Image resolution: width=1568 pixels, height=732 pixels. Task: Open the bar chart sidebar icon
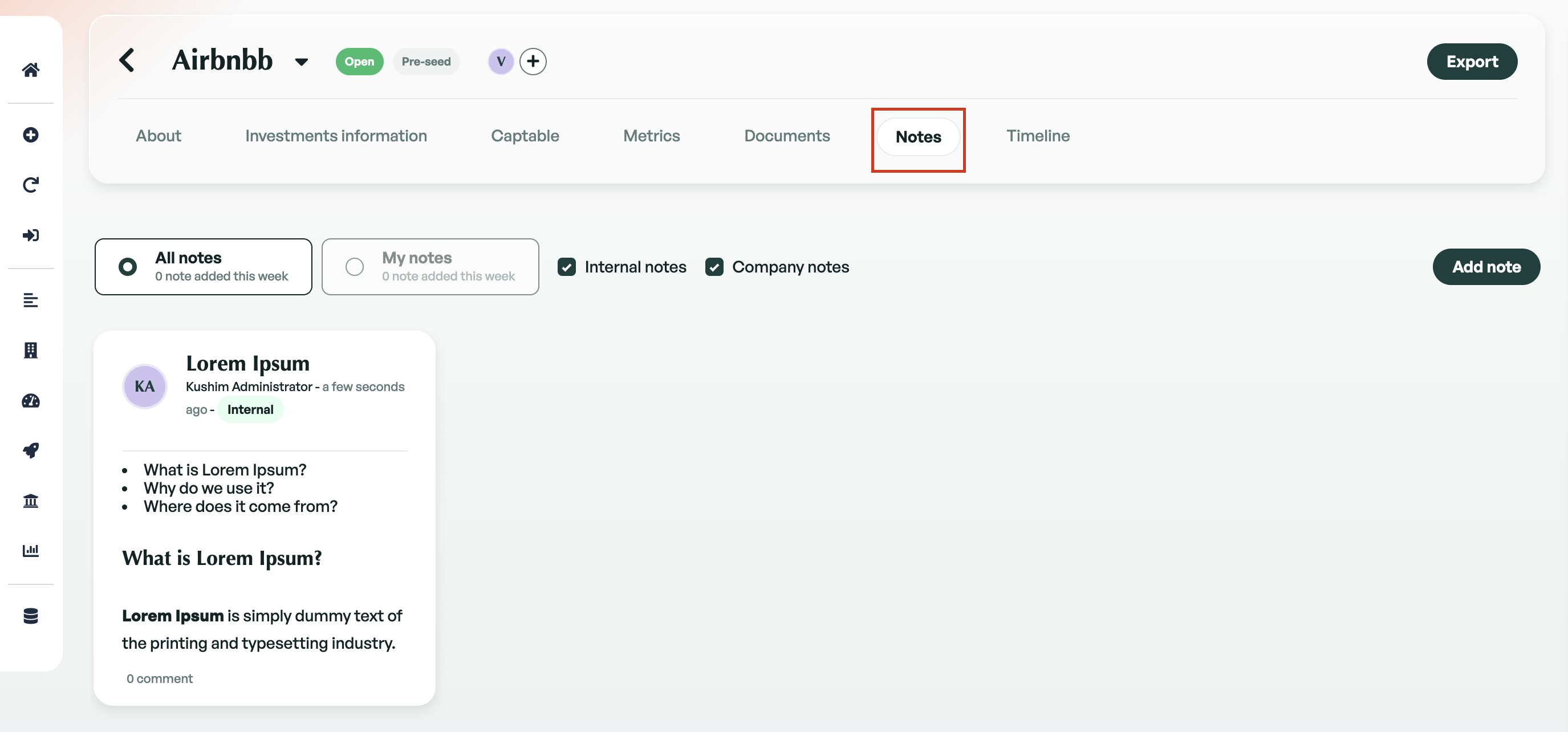tap(30, 550)
